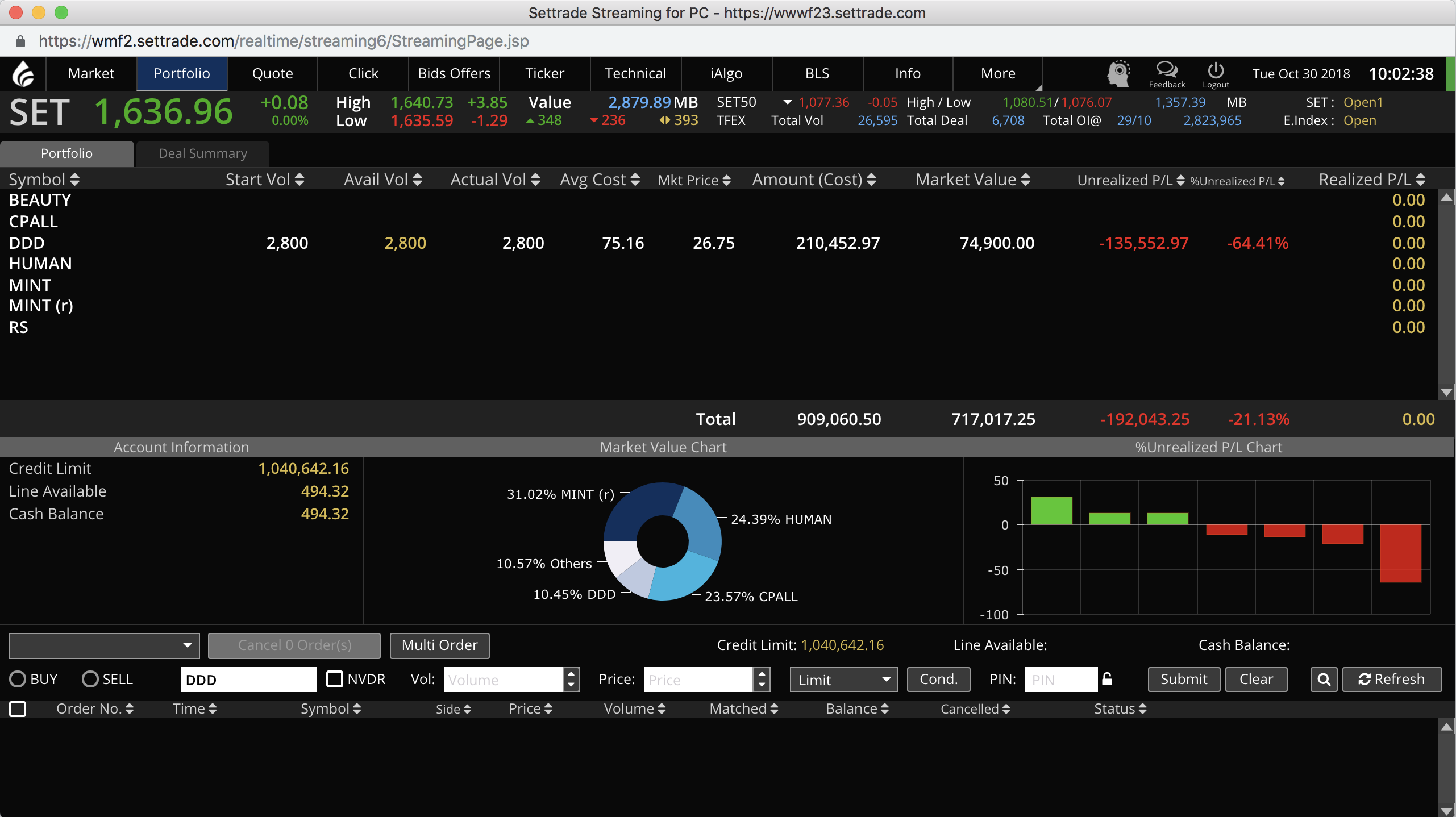The width and height of the screenshot is (1456, 817).
Task: Open the Limit order type dropdown
Action: pos(843,680)
